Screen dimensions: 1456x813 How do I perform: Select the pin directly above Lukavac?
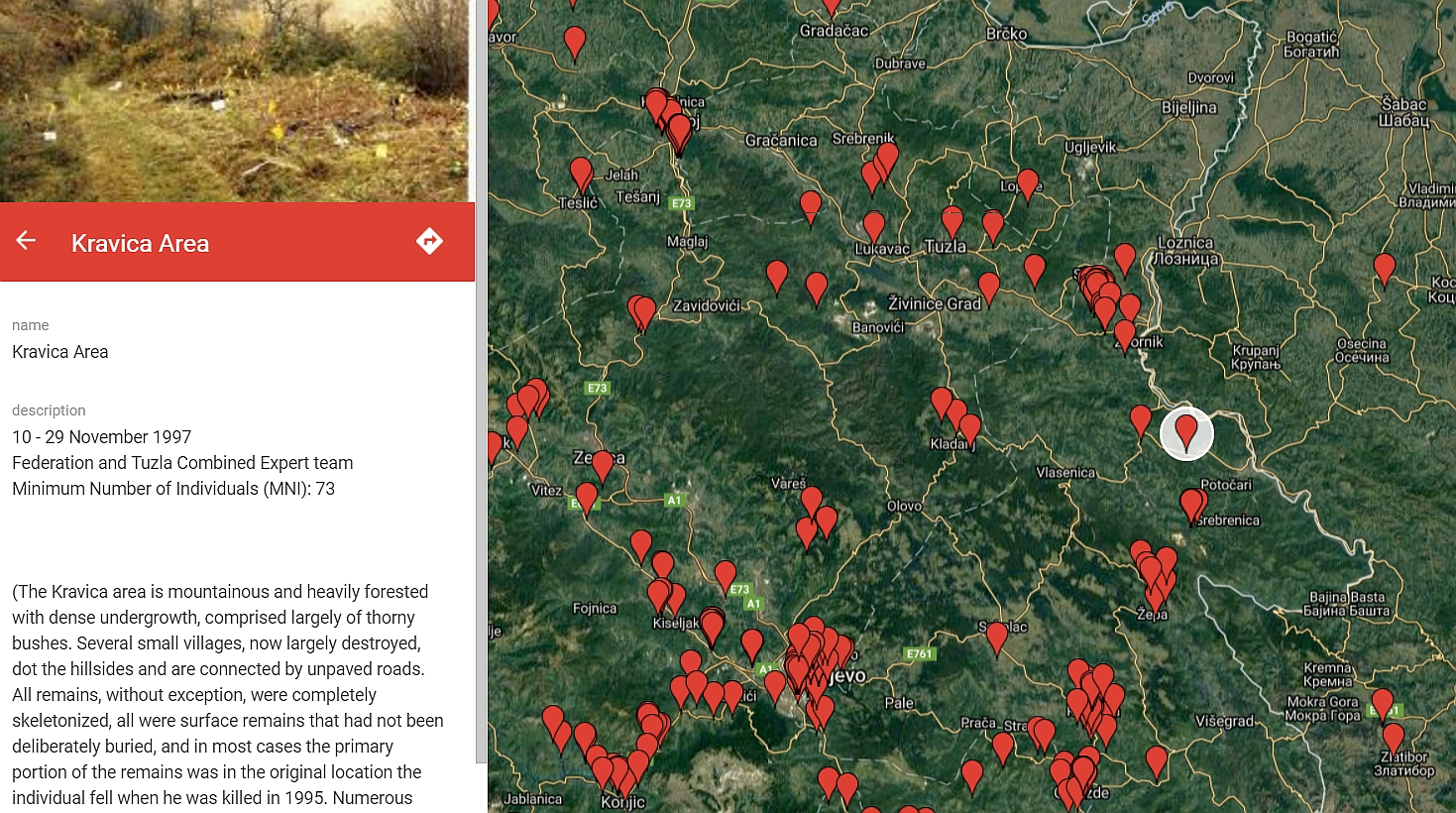[x=873, y=226]
